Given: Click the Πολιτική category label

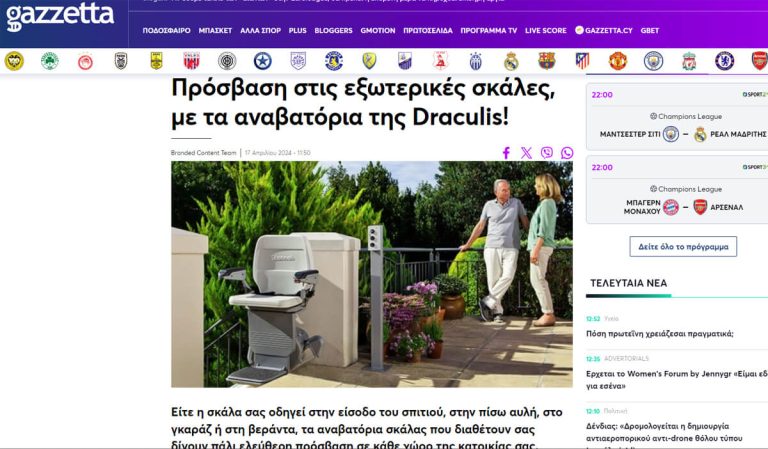Looking at the screenshot, I should click(x=615, y=411).
